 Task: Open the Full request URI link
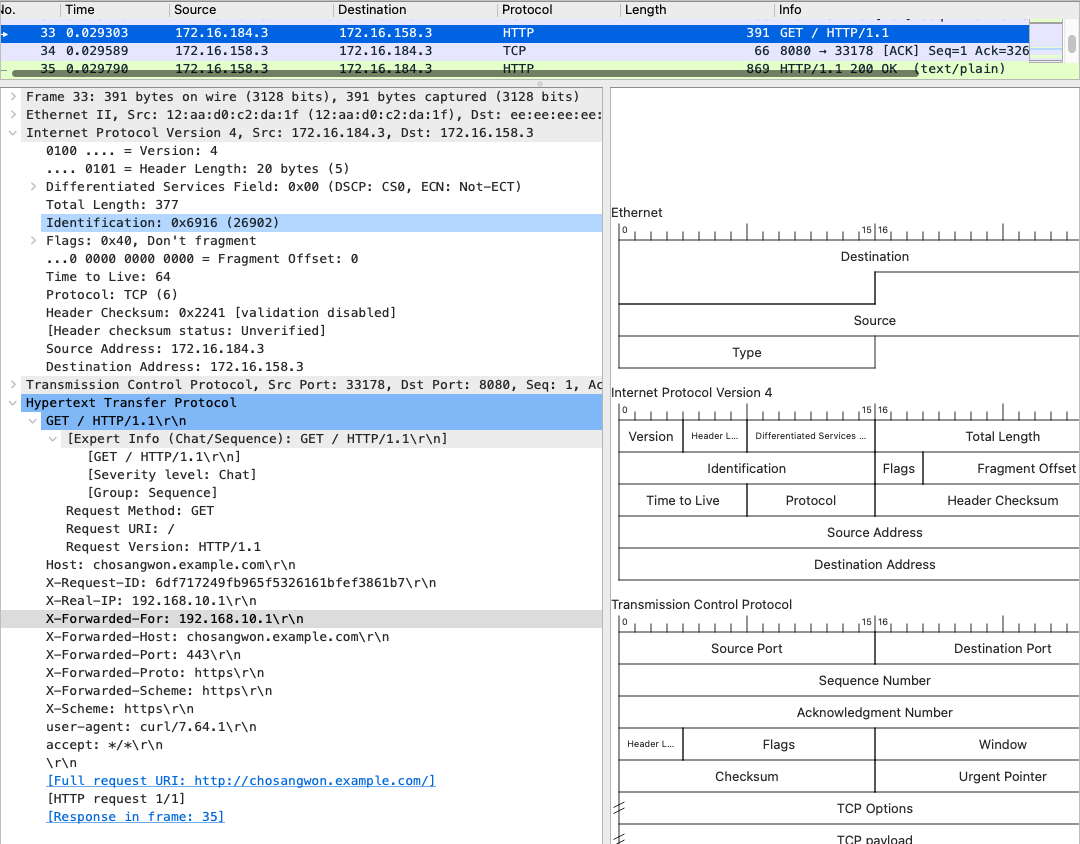(x=241, y=781)
